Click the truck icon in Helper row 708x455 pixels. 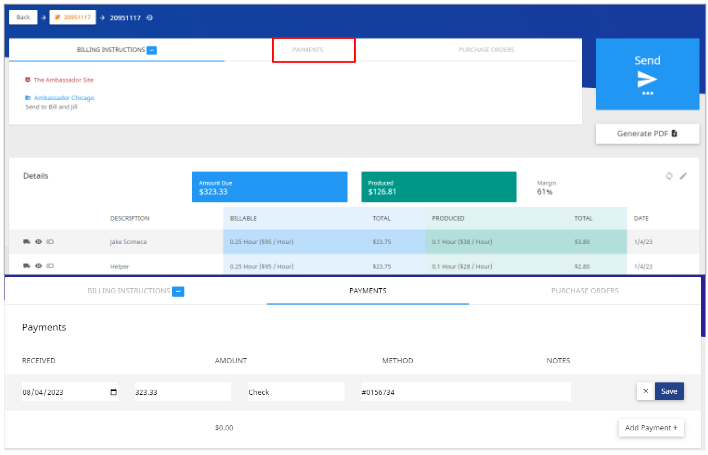27,266
